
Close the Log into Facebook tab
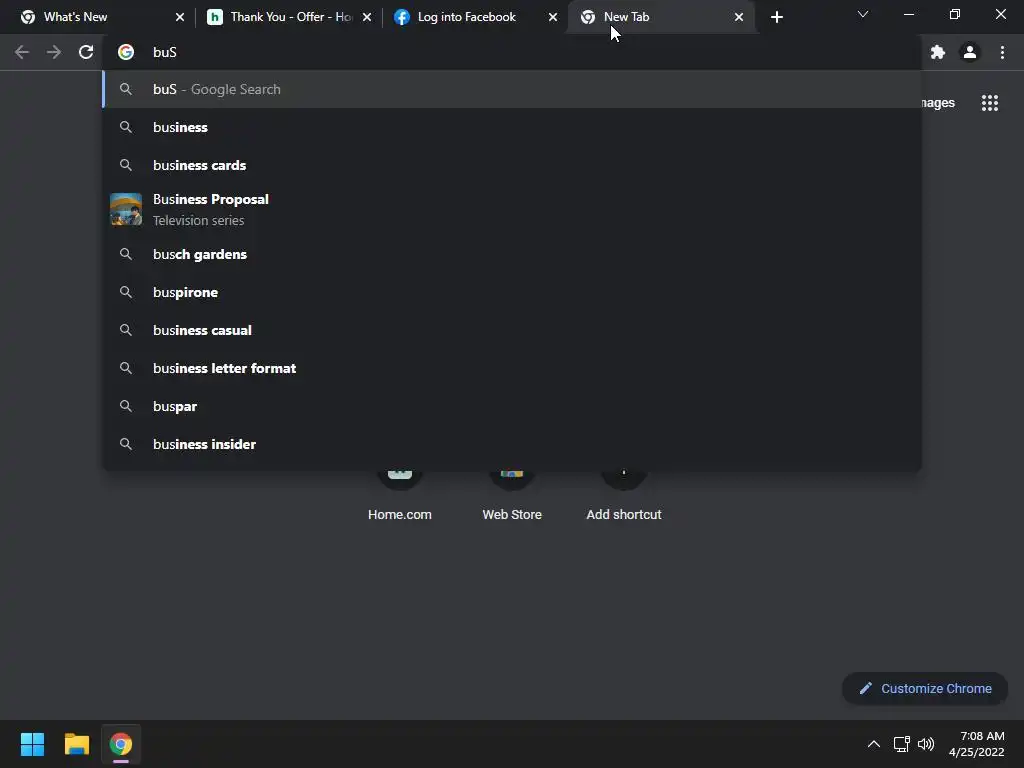[552, 17]
